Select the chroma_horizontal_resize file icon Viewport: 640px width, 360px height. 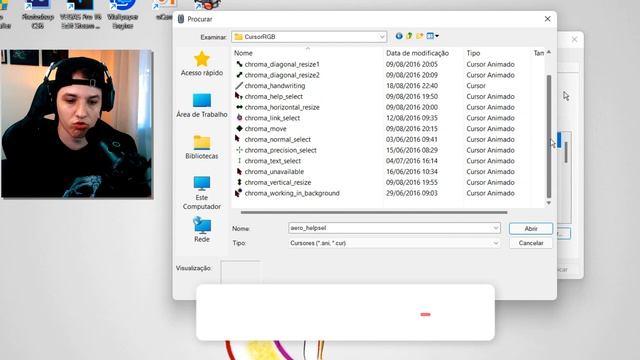point(239,107)
